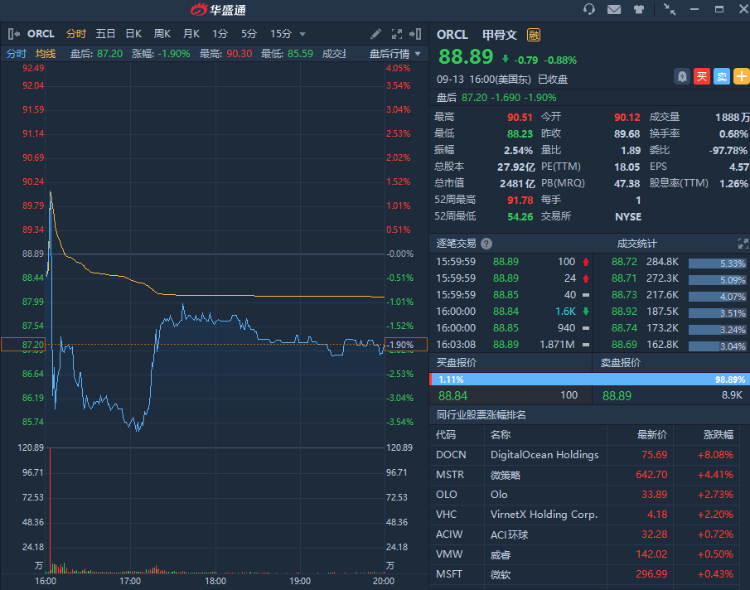The height and width of the screenshot is (590, 750).
Task: Select the chart drawing pencil tool
Action: click(x=375, y=34)
